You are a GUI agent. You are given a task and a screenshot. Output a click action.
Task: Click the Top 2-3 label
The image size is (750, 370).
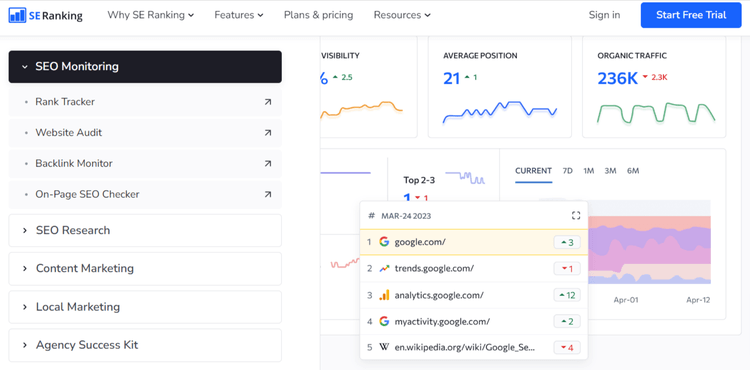pyautogui.click(x=419, y=180)
